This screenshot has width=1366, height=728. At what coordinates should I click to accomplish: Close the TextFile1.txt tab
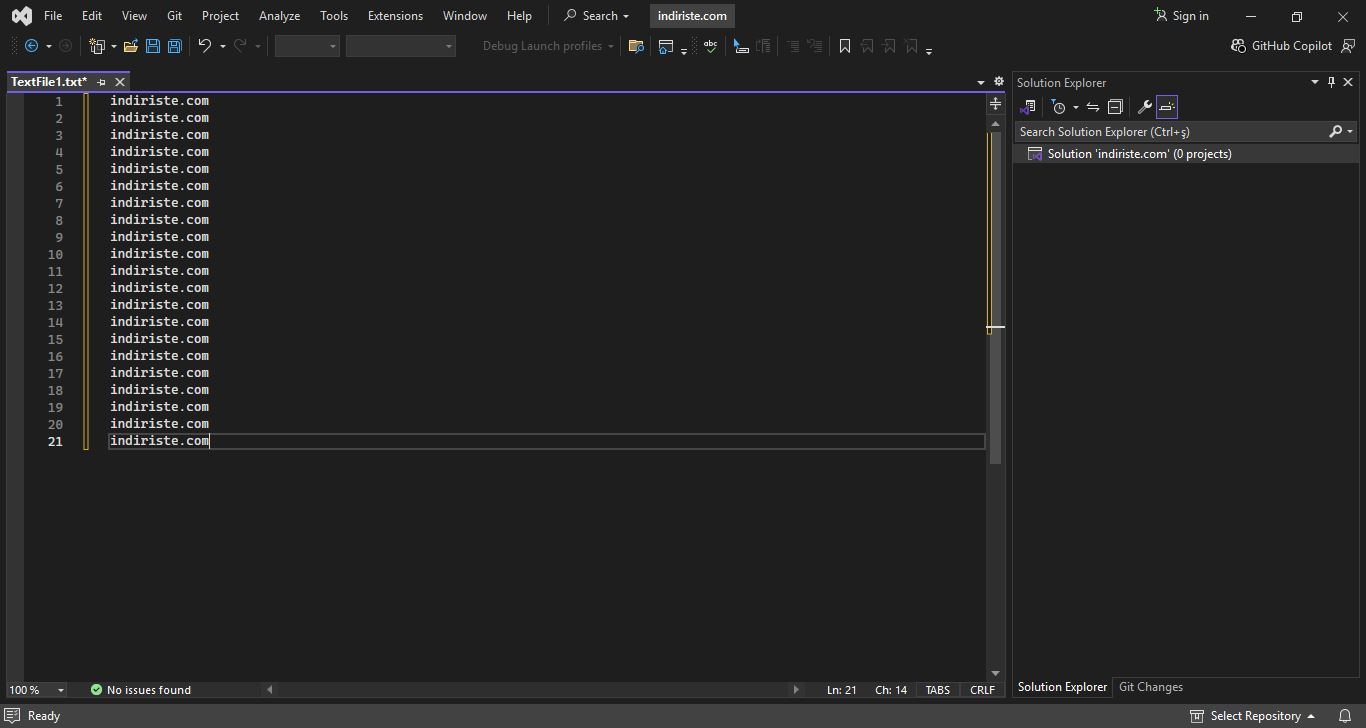(x=120, y=82)
